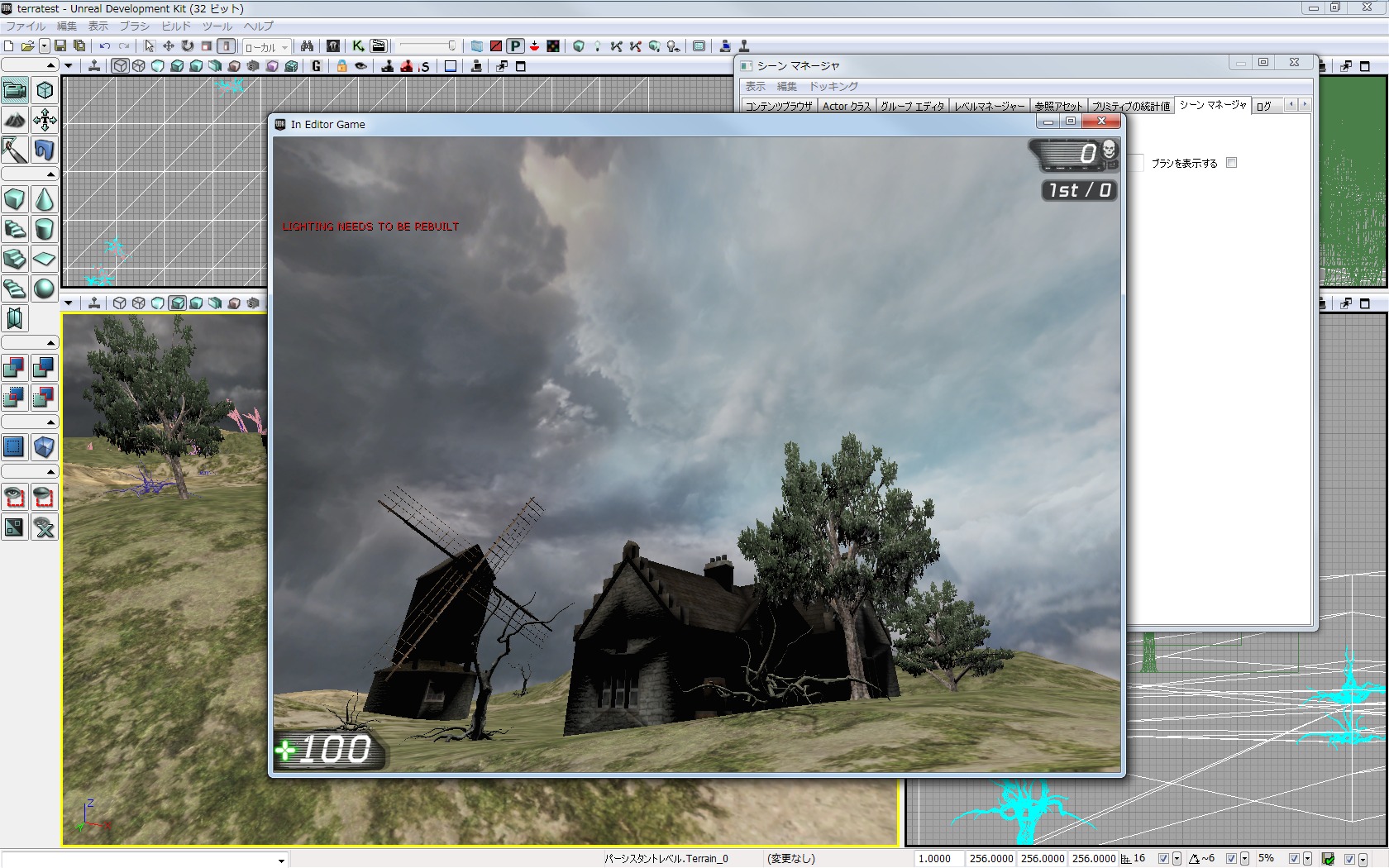Open Kismet with the green K icon
Image resolution: width=1389 pixels, height=868 pixels.
click(x=358, y=46)
